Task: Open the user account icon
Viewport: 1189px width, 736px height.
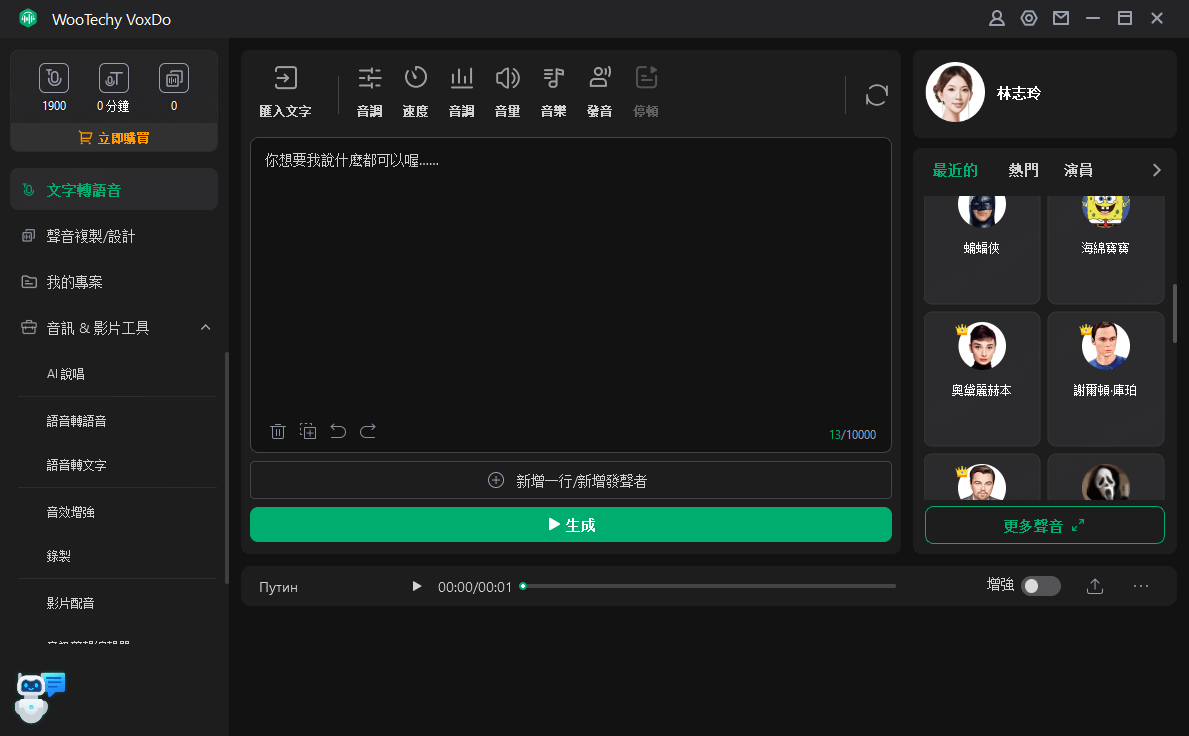Action: (997, 18)
